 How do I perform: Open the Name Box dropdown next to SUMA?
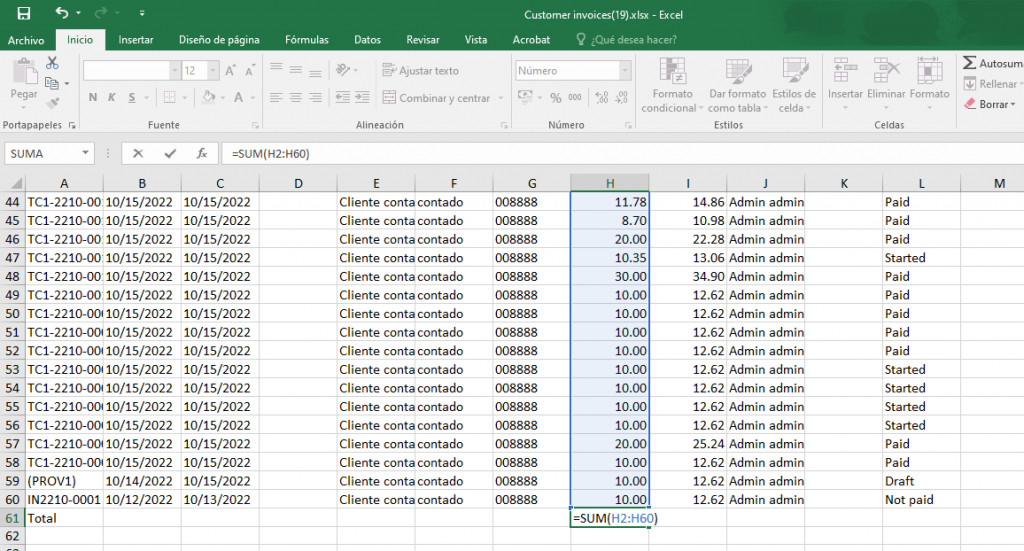click(x=85, y=154)
